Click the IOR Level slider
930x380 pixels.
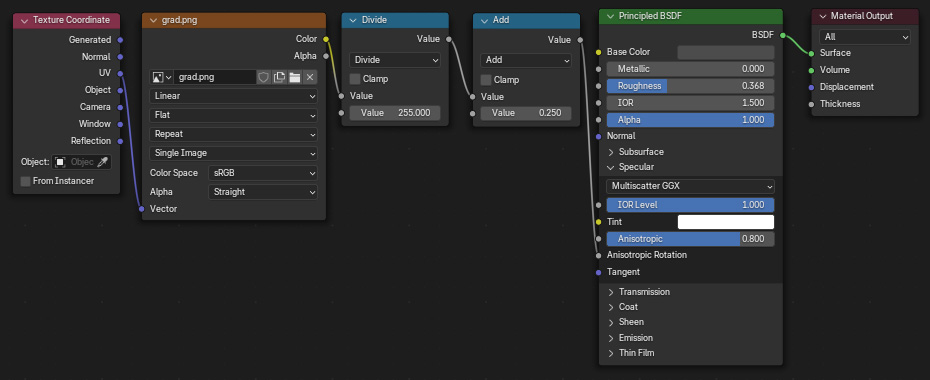click(690, 205)
